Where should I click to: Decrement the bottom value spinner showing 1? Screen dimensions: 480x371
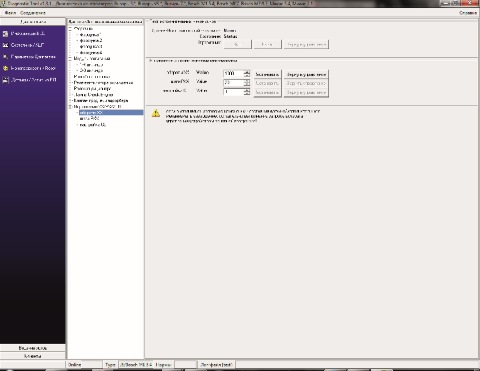247,94
